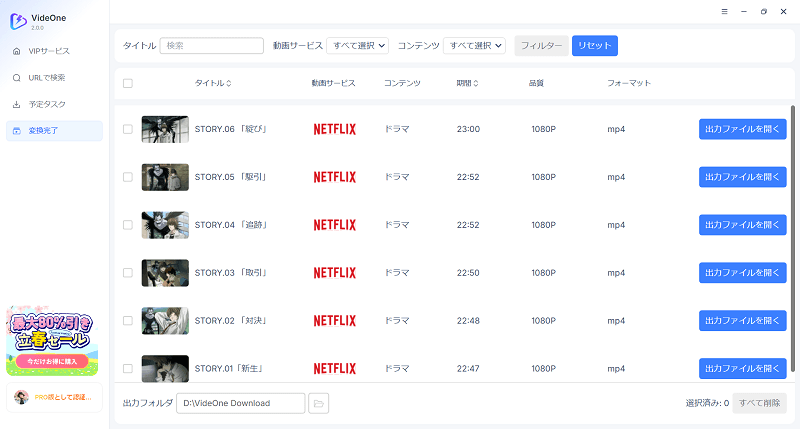This screenshot has height=429, width=800.
Task: Click the STORY.05 video thumbnail
Action: pos(165,177)
